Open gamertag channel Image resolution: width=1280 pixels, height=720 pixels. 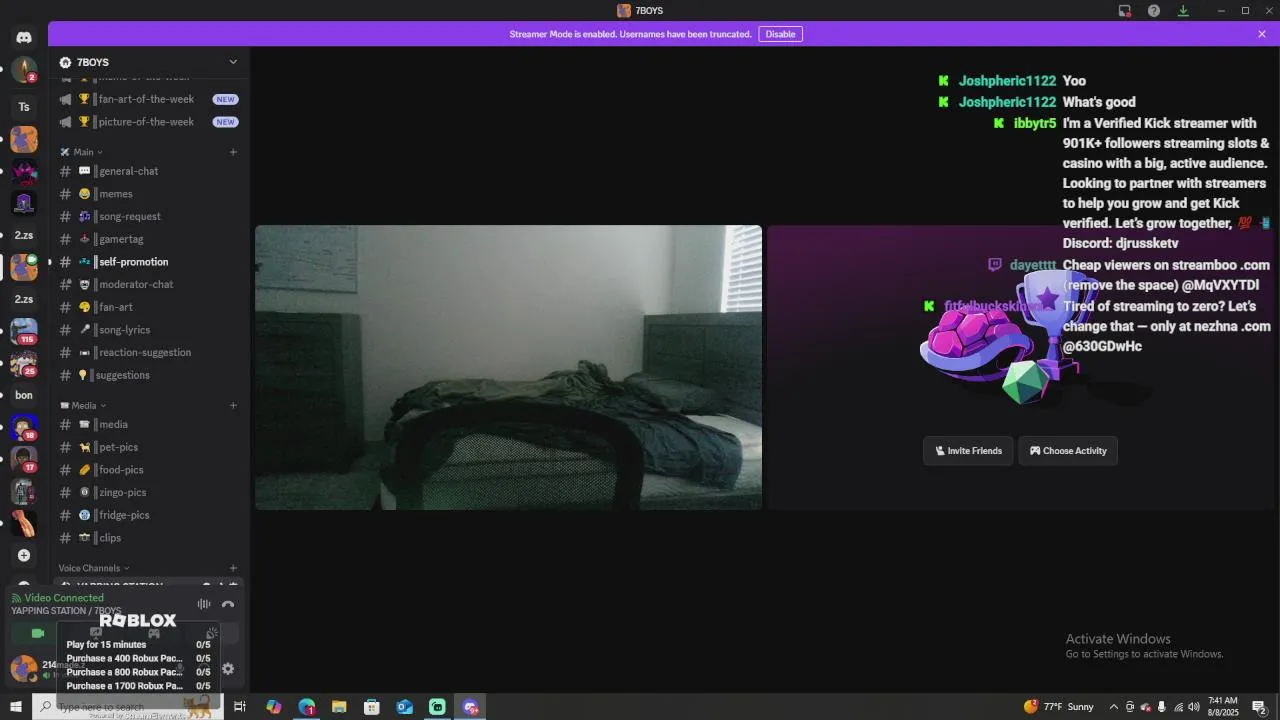(148, 239)
